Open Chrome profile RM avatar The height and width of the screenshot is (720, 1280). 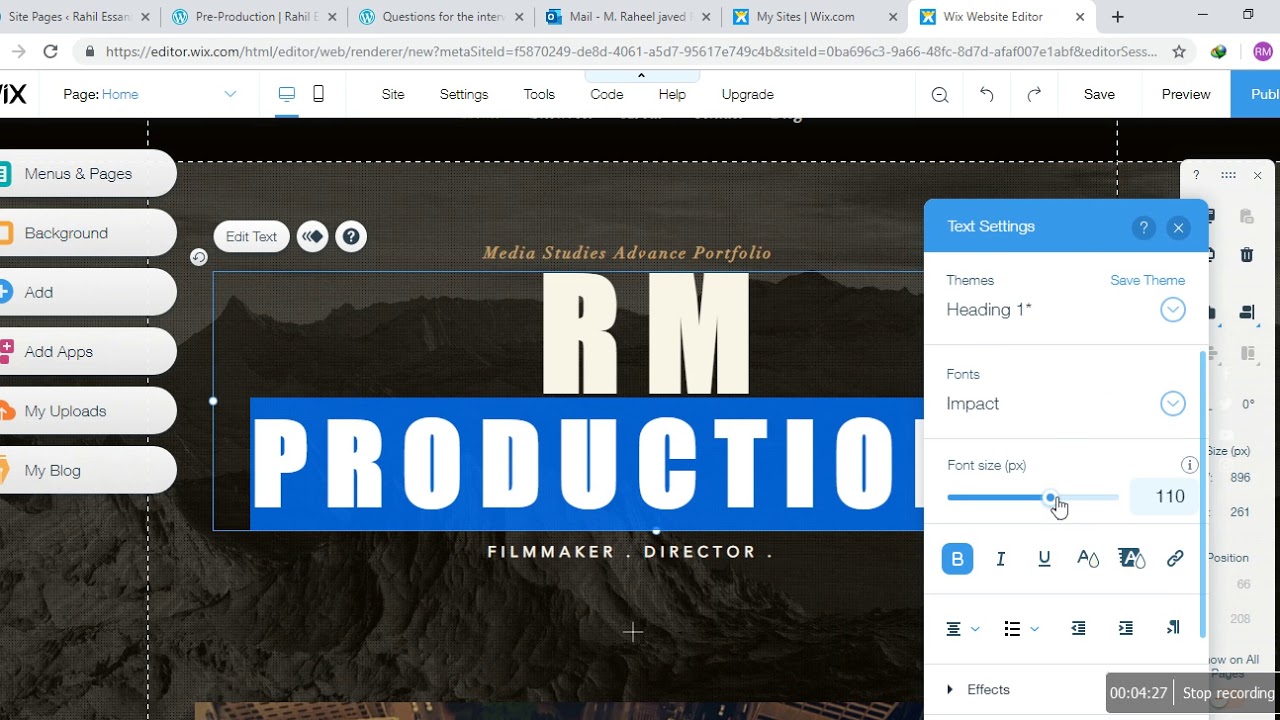tap(1262, 52)
